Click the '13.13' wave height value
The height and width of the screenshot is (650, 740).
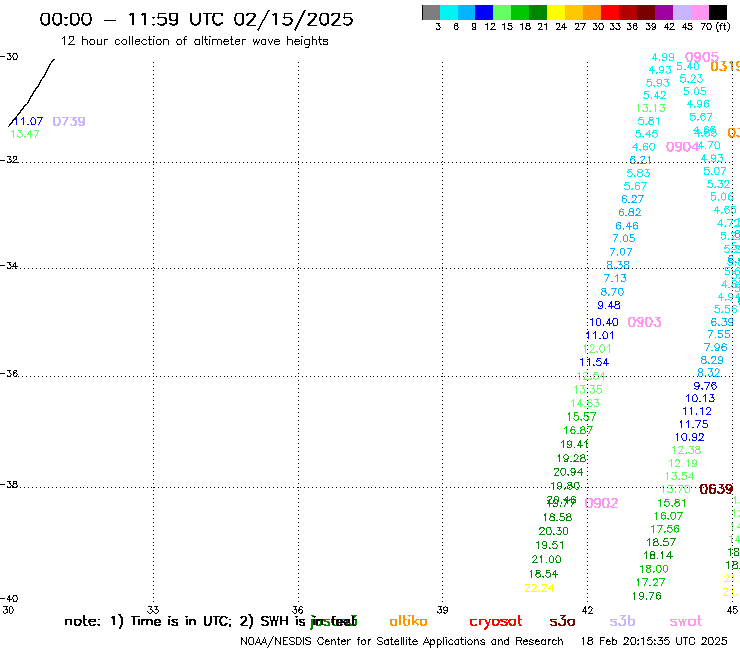(650, 108)
